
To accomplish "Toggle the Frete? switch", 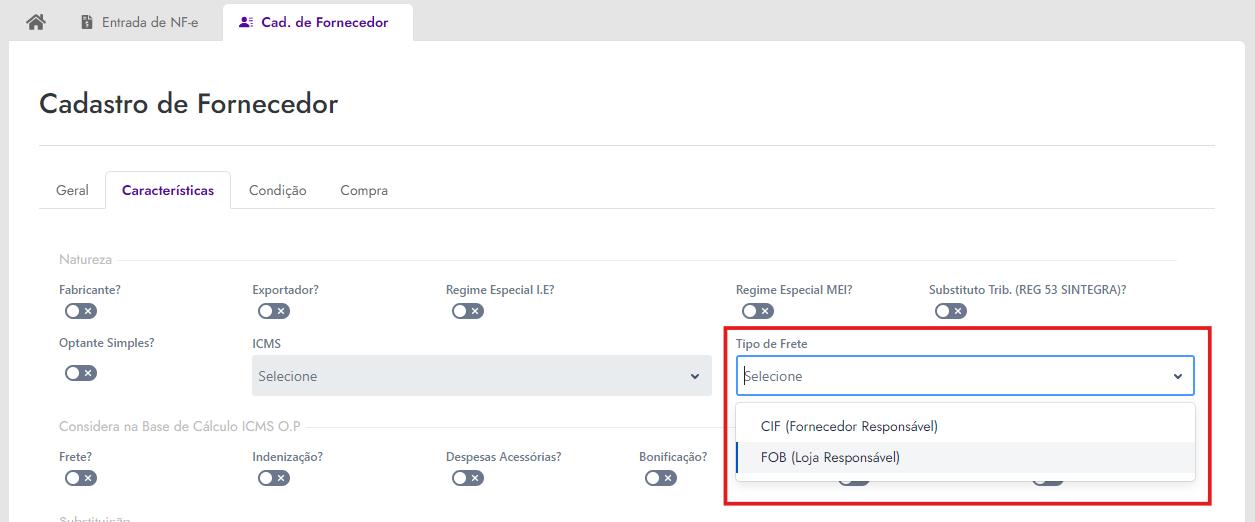I will tap(81, 478).
